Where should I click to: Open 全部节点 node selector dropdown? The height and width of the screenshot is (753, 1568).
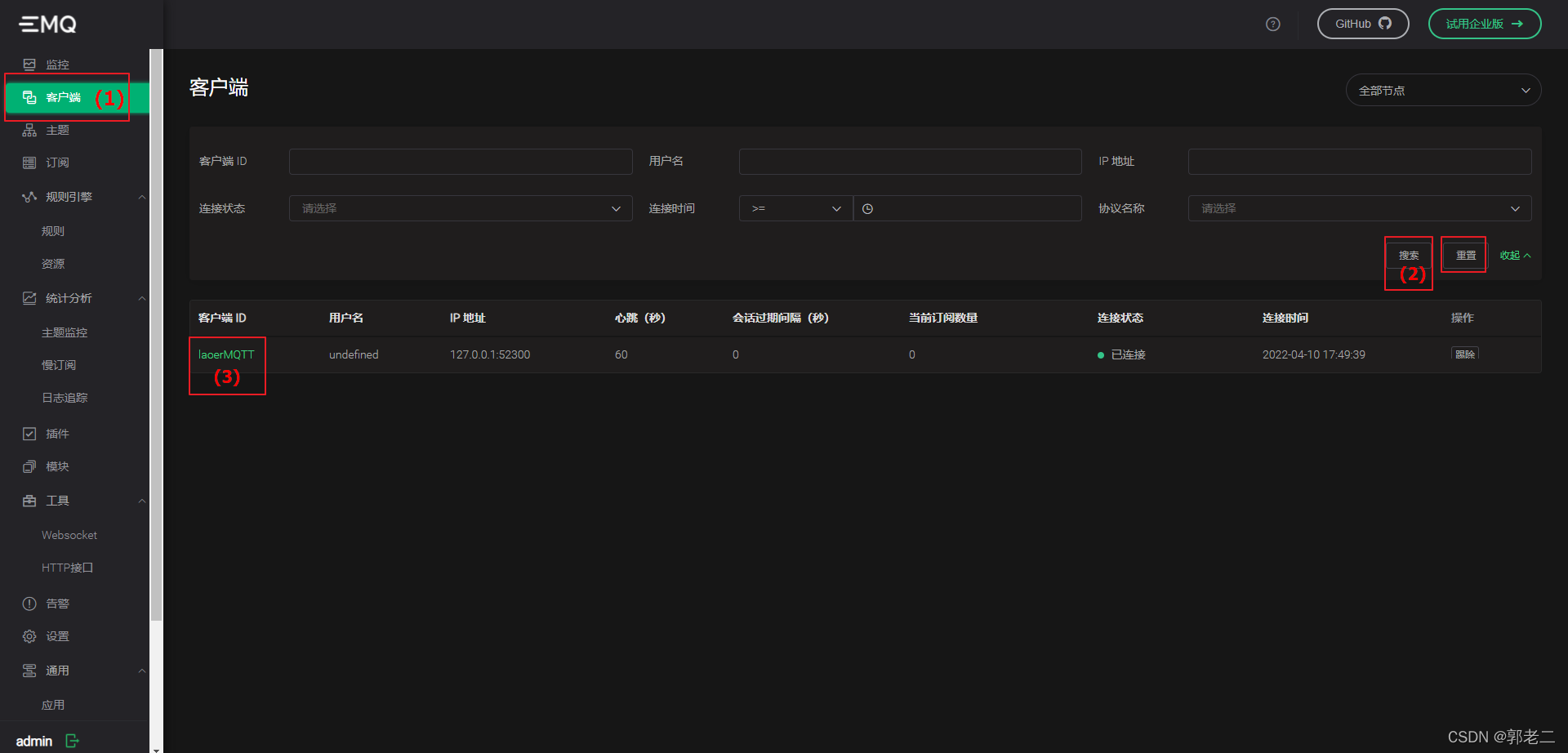1443,90
